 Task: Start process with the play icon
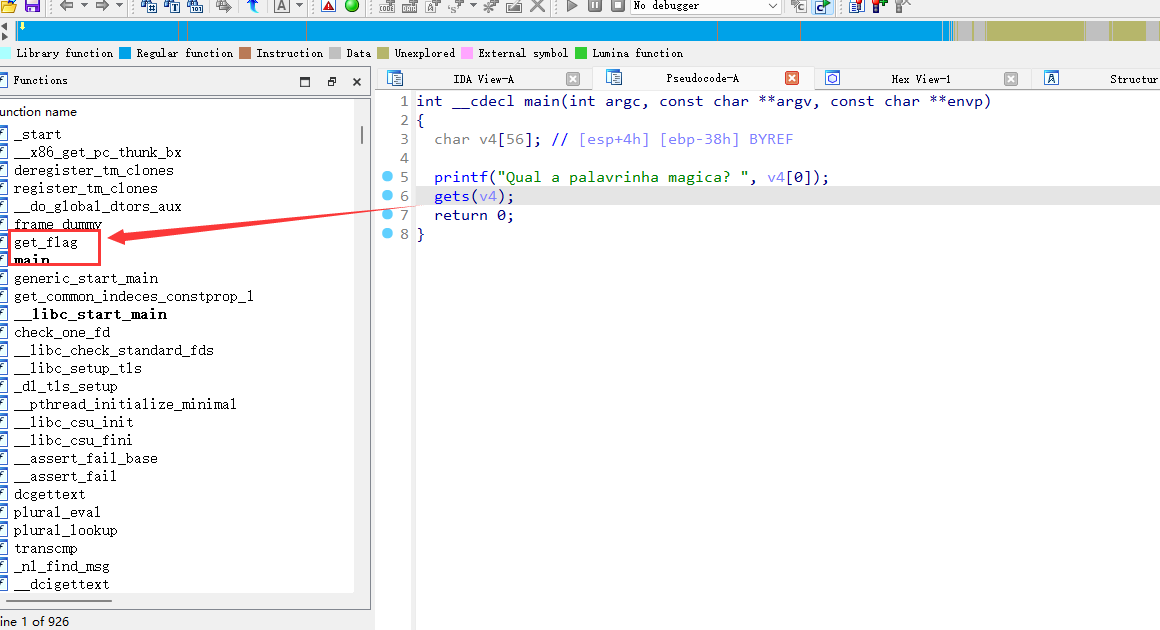(572, 6)
